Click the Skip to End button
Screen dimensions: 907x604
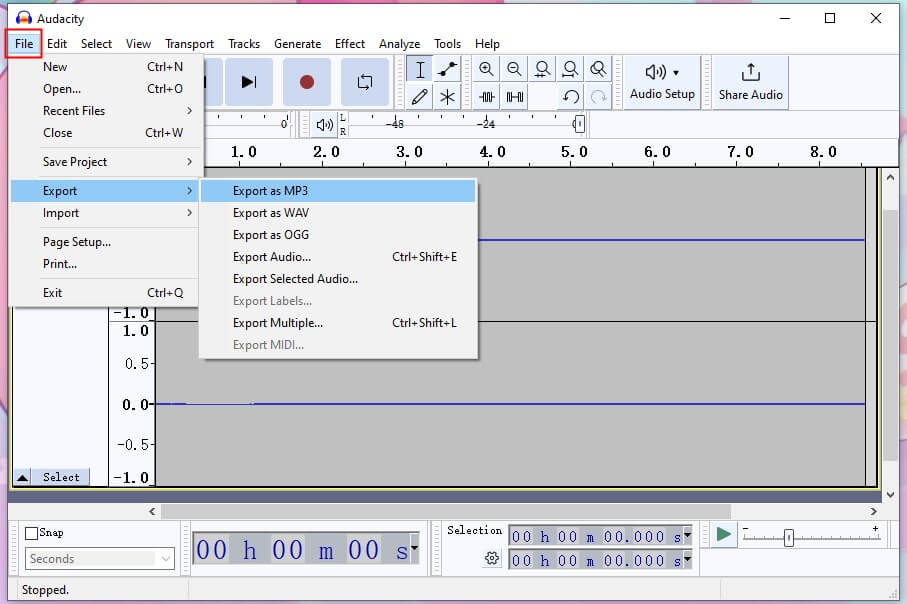point(249,82)
